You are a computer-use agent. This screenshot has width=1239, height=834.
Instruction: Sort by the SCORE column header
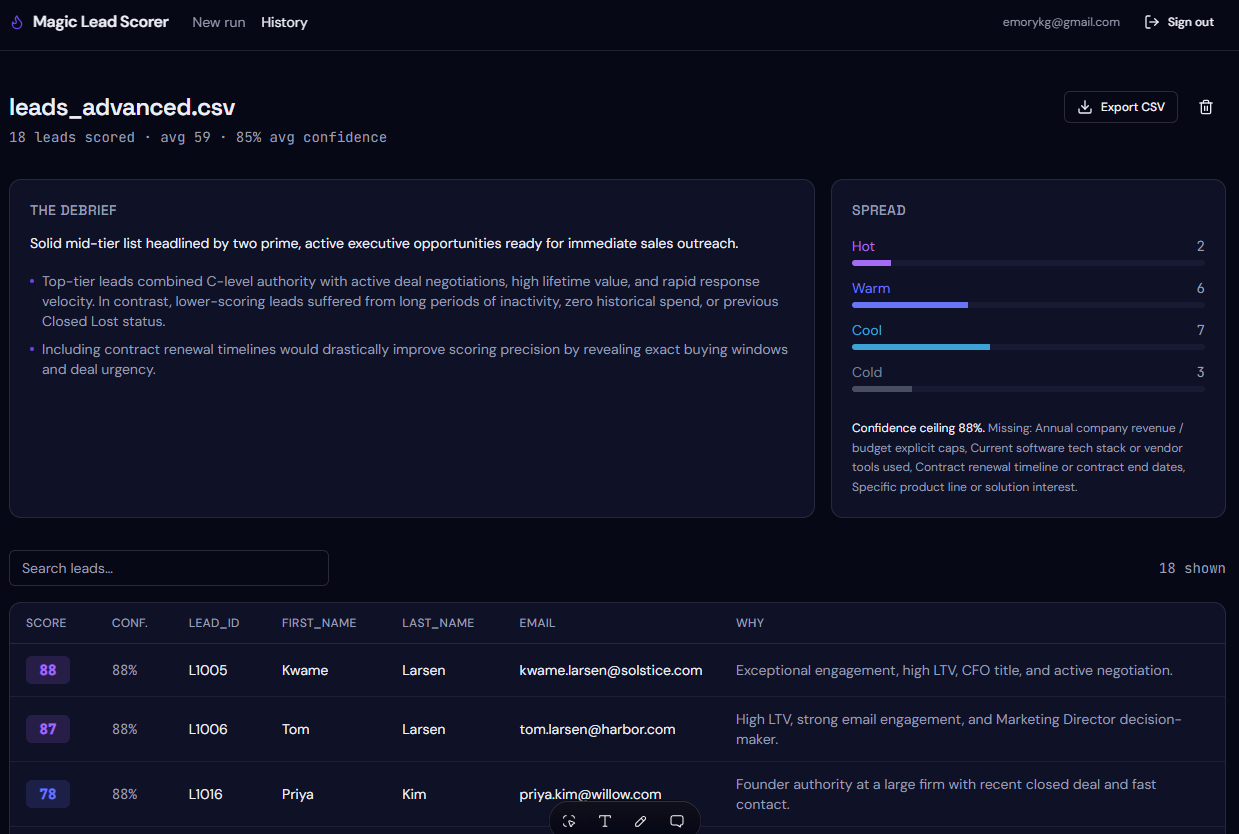coord(46,623)
